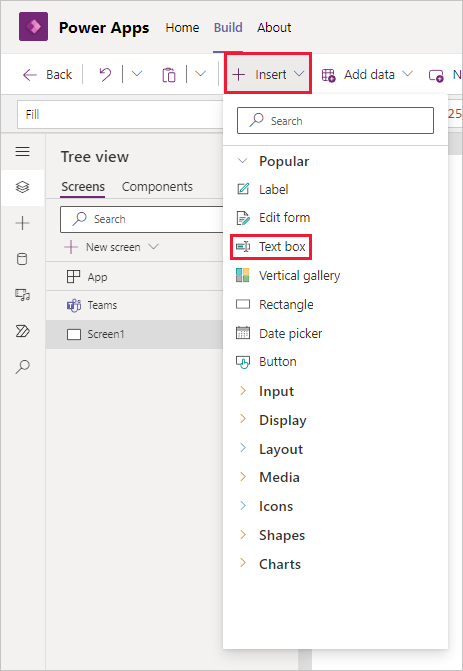Open the Add data dropdown

(x=367, y=75)
